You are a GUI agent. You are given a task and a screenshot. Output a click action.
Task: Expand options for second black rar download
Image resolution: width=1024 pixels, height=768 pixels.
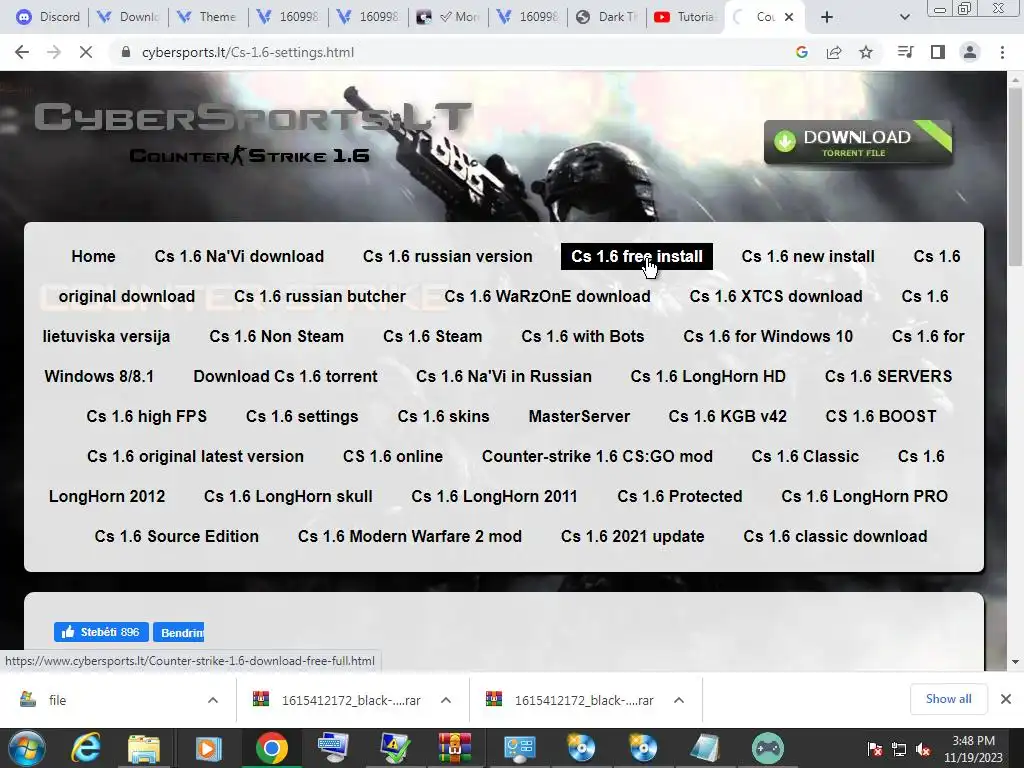(679, 700)
